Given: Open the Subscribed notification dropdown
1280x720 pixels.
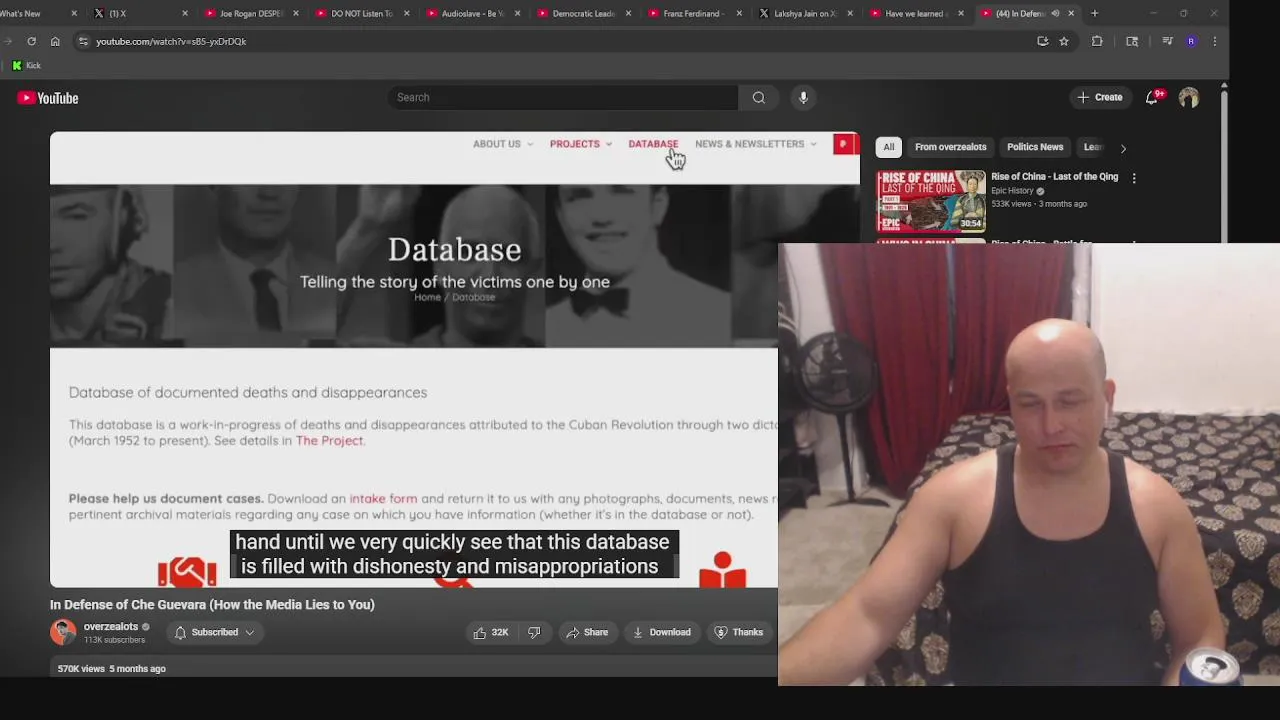Looking at the screenshot, I should [x=214, y=632].
